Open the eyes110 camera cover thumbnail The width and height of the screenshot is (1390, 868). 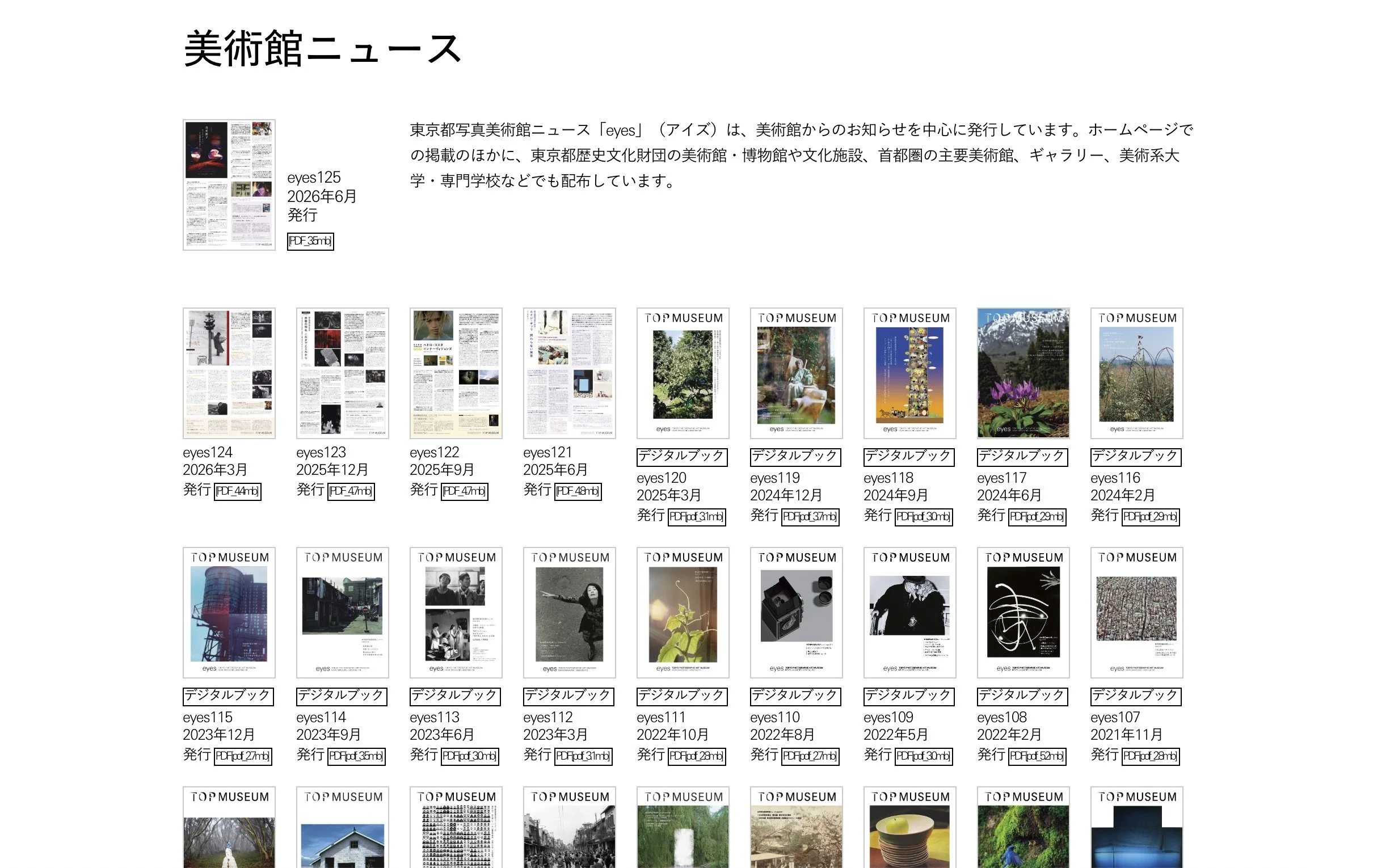coord(797,613)
